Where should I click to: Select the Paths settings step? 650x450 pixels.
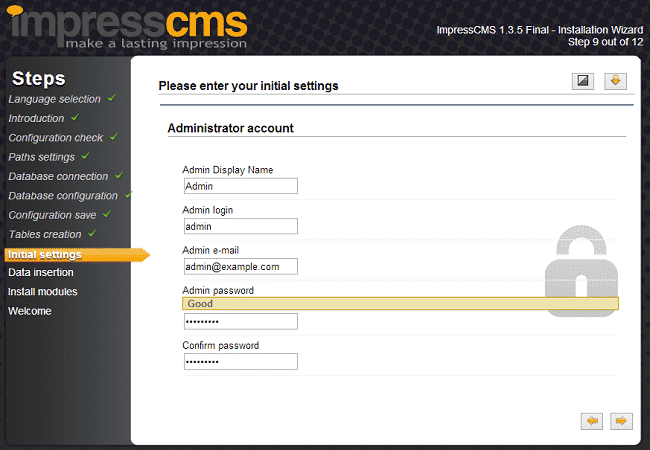pos(41,157)
